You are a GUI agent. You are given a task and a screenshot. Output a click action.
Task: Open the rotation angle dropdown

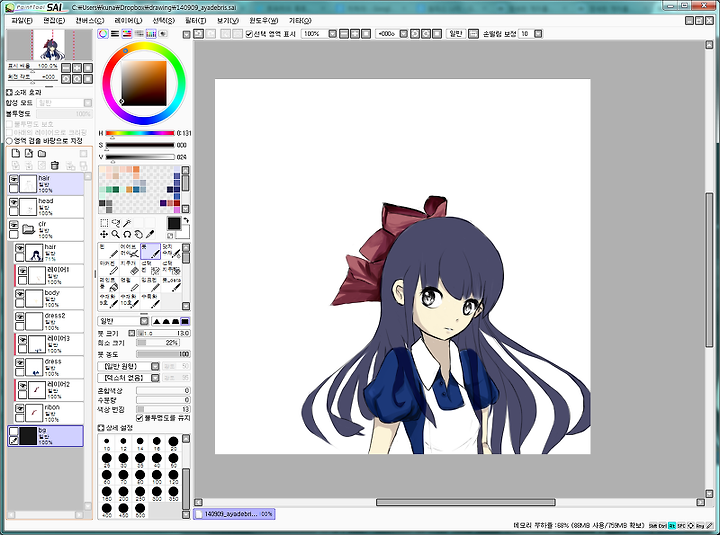click(403, 34)
